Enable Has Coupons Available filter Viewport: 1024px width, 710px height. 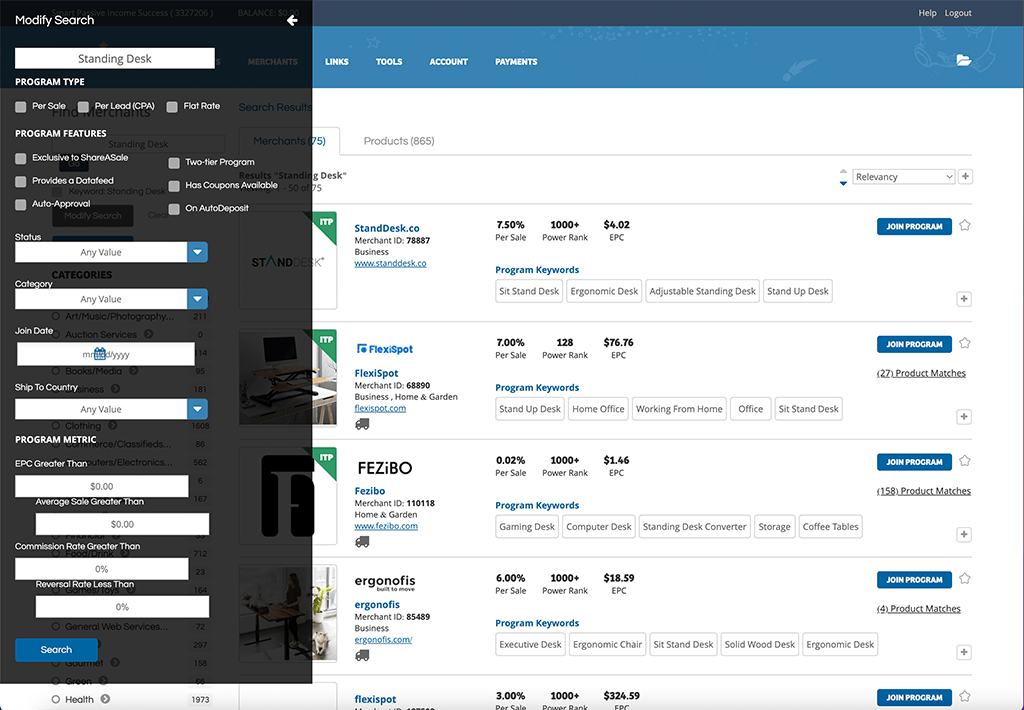[174, 186]
